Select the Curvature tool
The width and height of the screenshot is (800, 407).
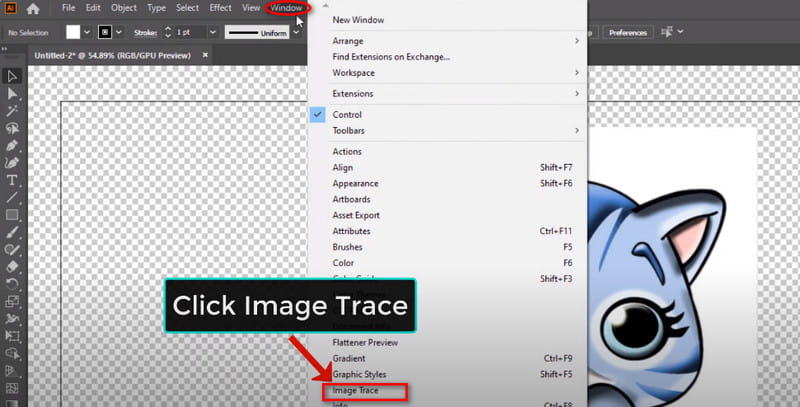coord(12,163)
